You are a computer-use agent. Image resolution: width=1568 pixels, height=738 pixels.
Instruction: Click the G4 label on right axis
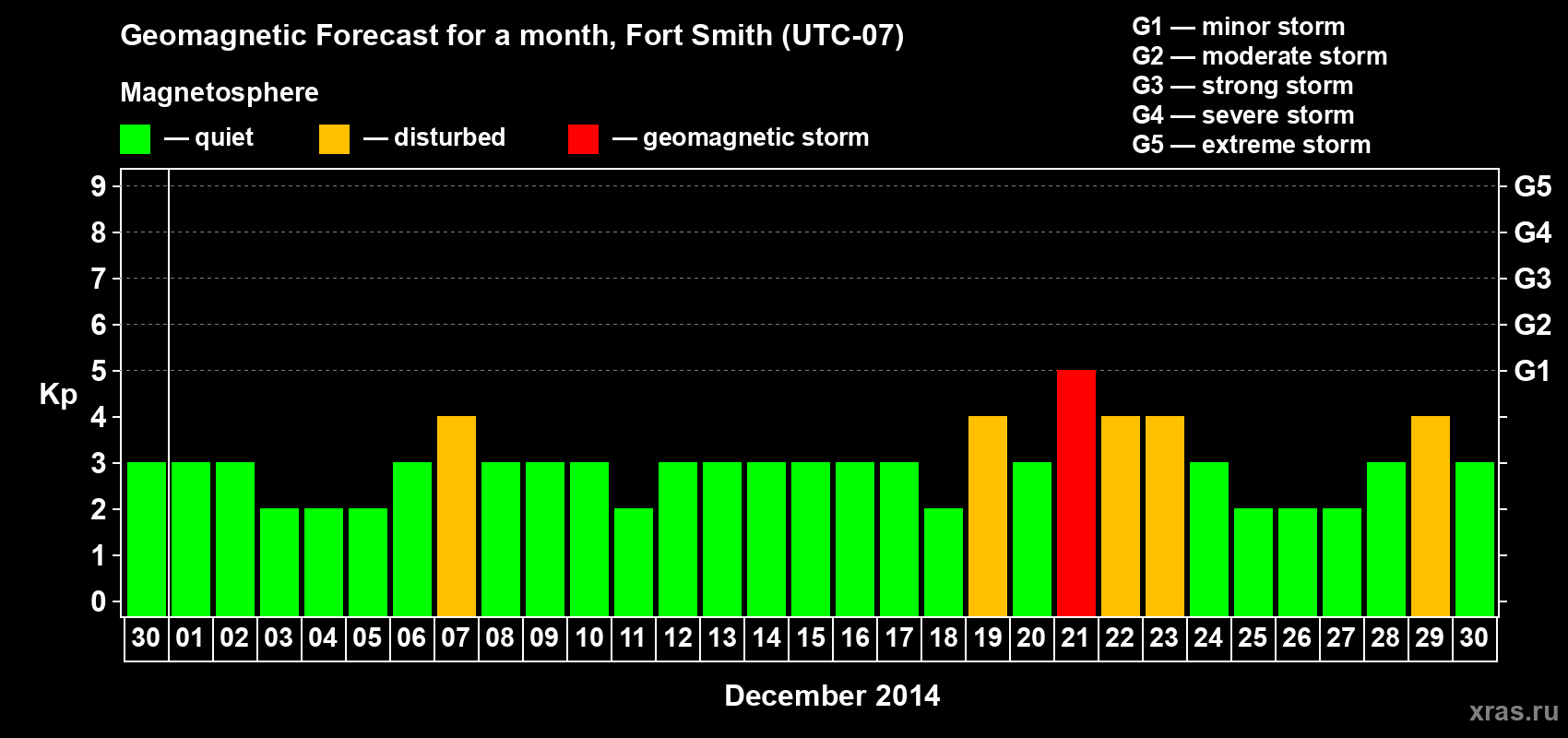tap(1532, 232)
